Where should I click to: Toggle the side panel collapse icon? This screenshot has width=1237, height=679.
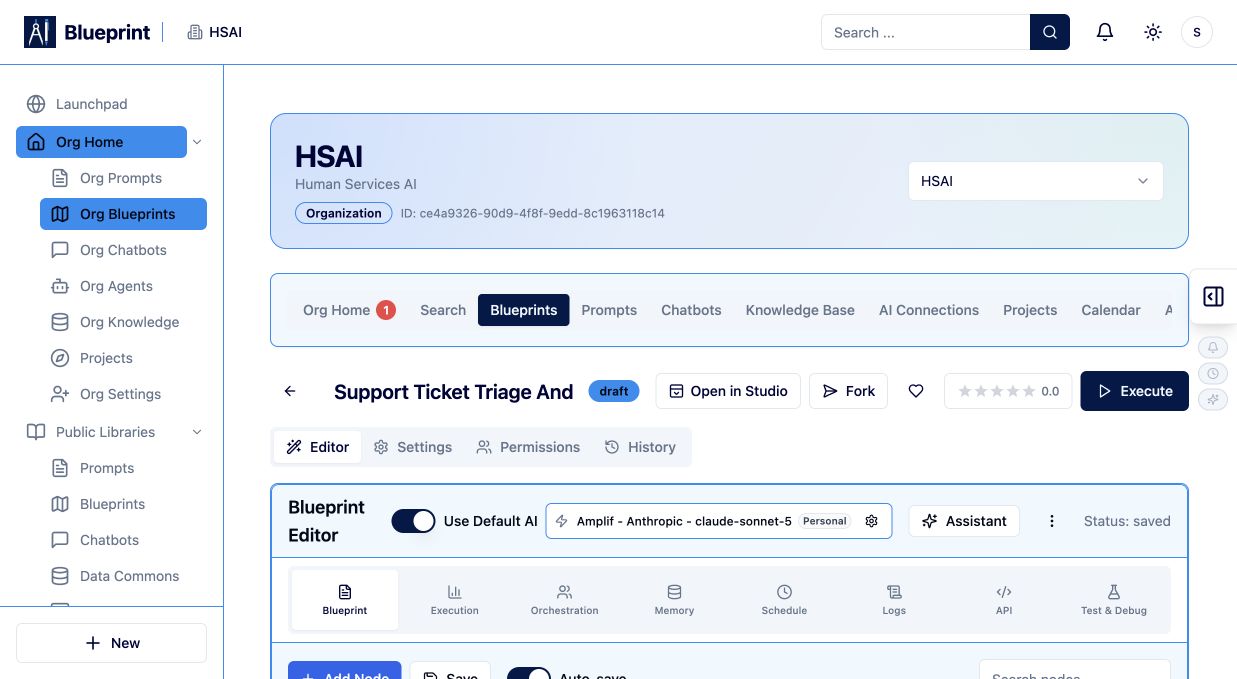click(x=1213, y=297)
